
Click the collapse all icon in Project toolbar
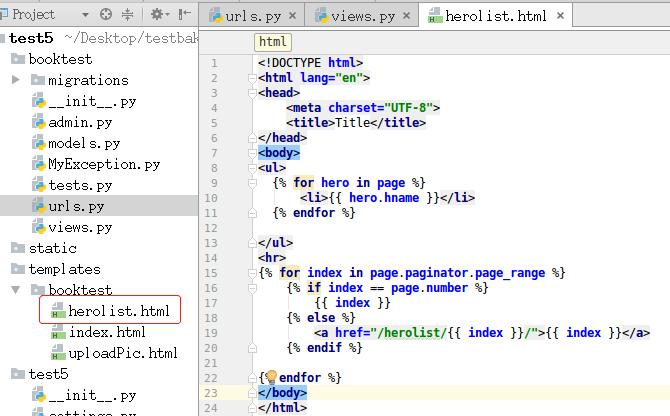click(x=127, y=15)
